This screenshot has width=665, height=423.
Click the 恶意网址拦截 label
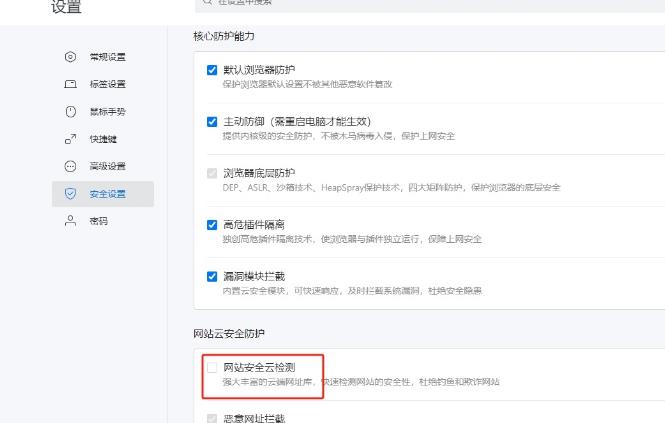click(x=254, y=418)
